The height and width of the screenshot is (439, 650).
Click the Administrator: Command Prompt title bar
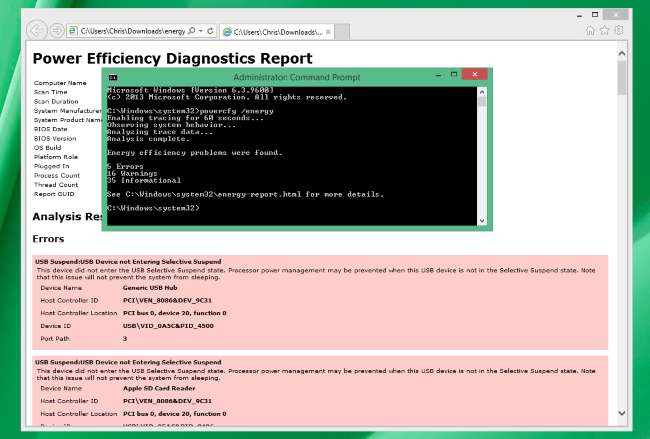point(296,77)
